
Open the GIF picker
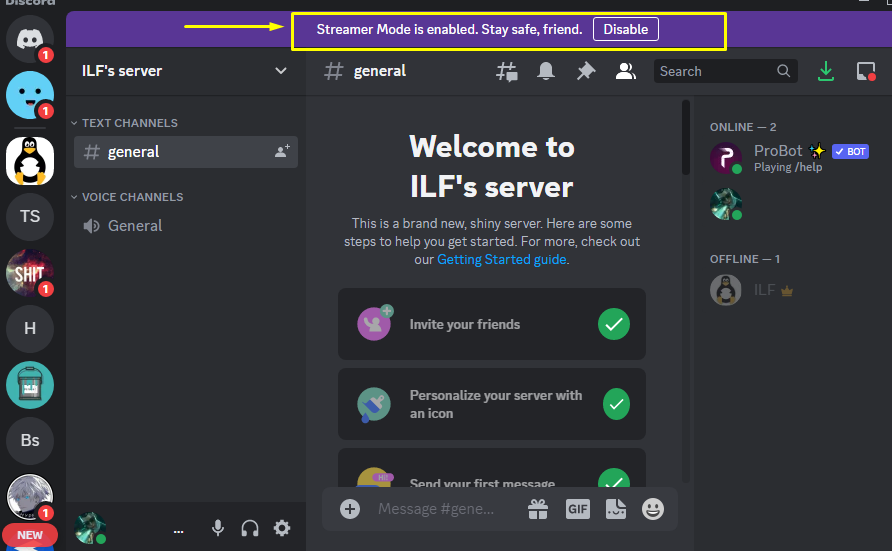tap(577, 509)
